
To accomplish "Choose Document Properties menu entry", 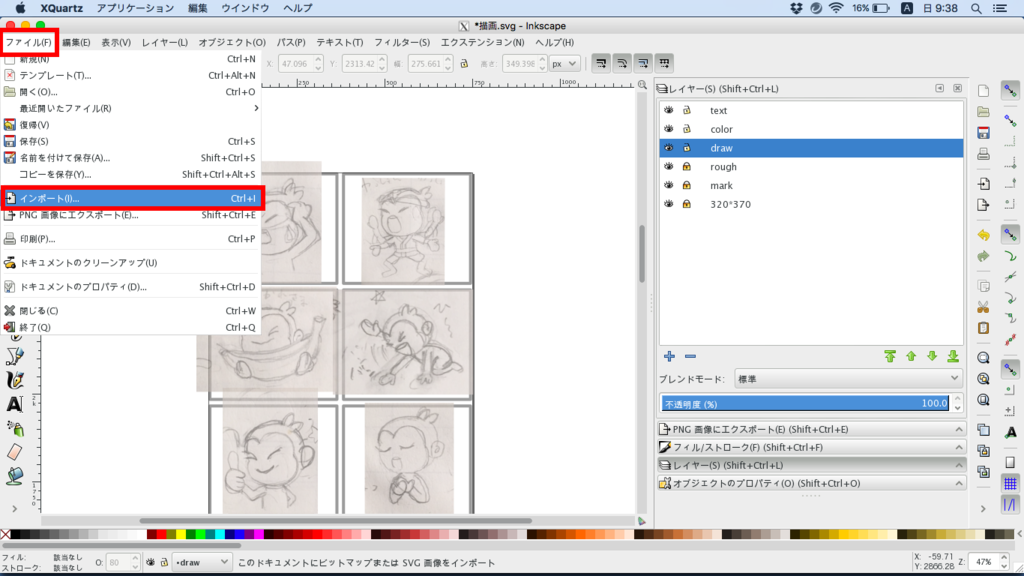I will coord(131,287).
